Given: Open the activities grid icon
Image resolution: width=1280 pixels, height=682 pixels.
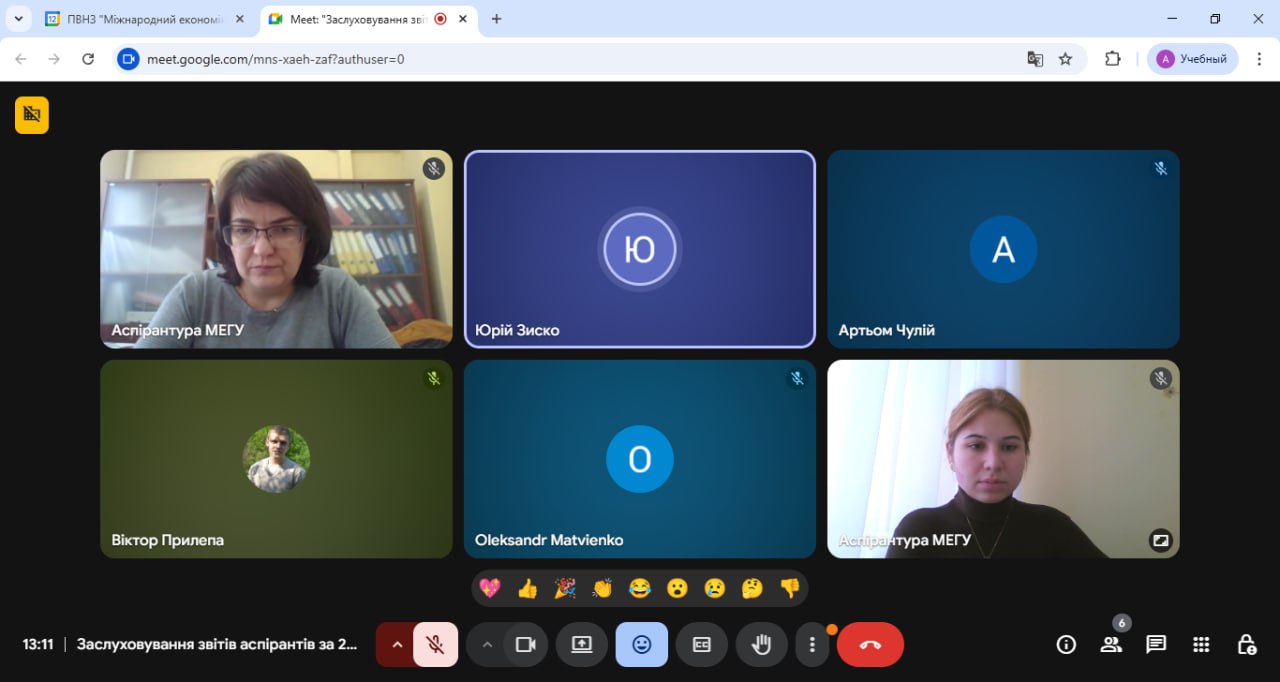Looking at the screenshot, I should [x=1201, y=644].
